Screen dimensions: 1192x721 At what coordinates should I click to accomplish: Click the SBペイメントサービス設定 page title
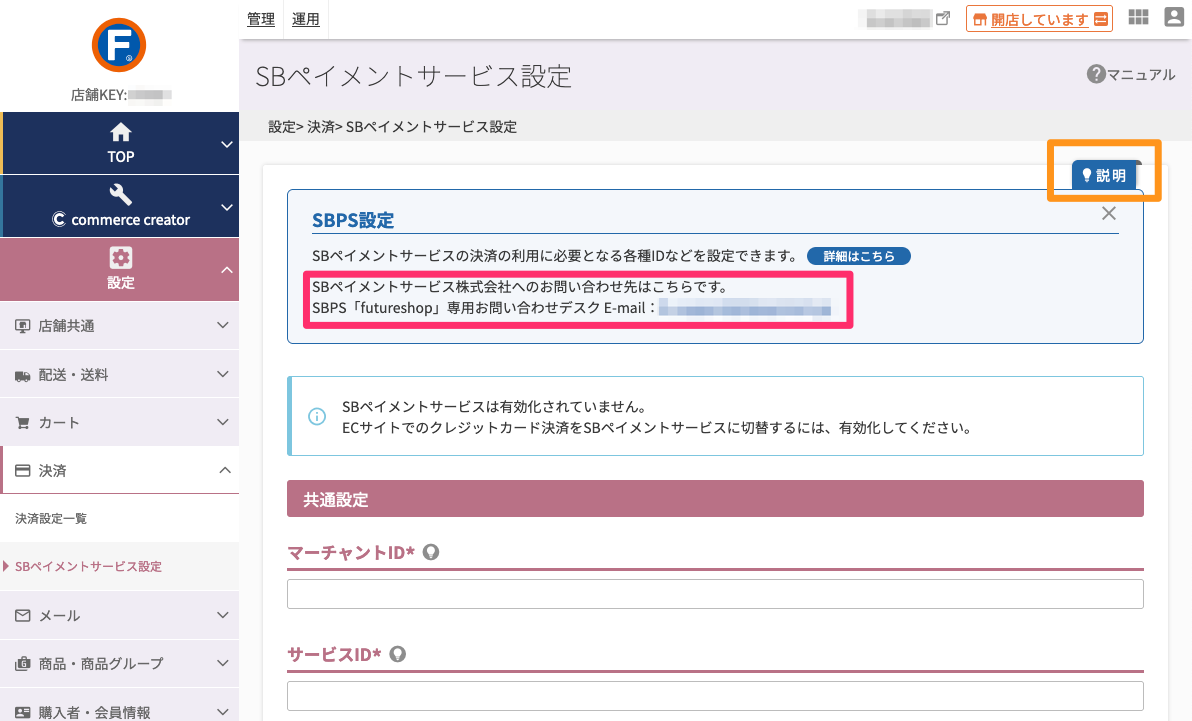point(414,77)
